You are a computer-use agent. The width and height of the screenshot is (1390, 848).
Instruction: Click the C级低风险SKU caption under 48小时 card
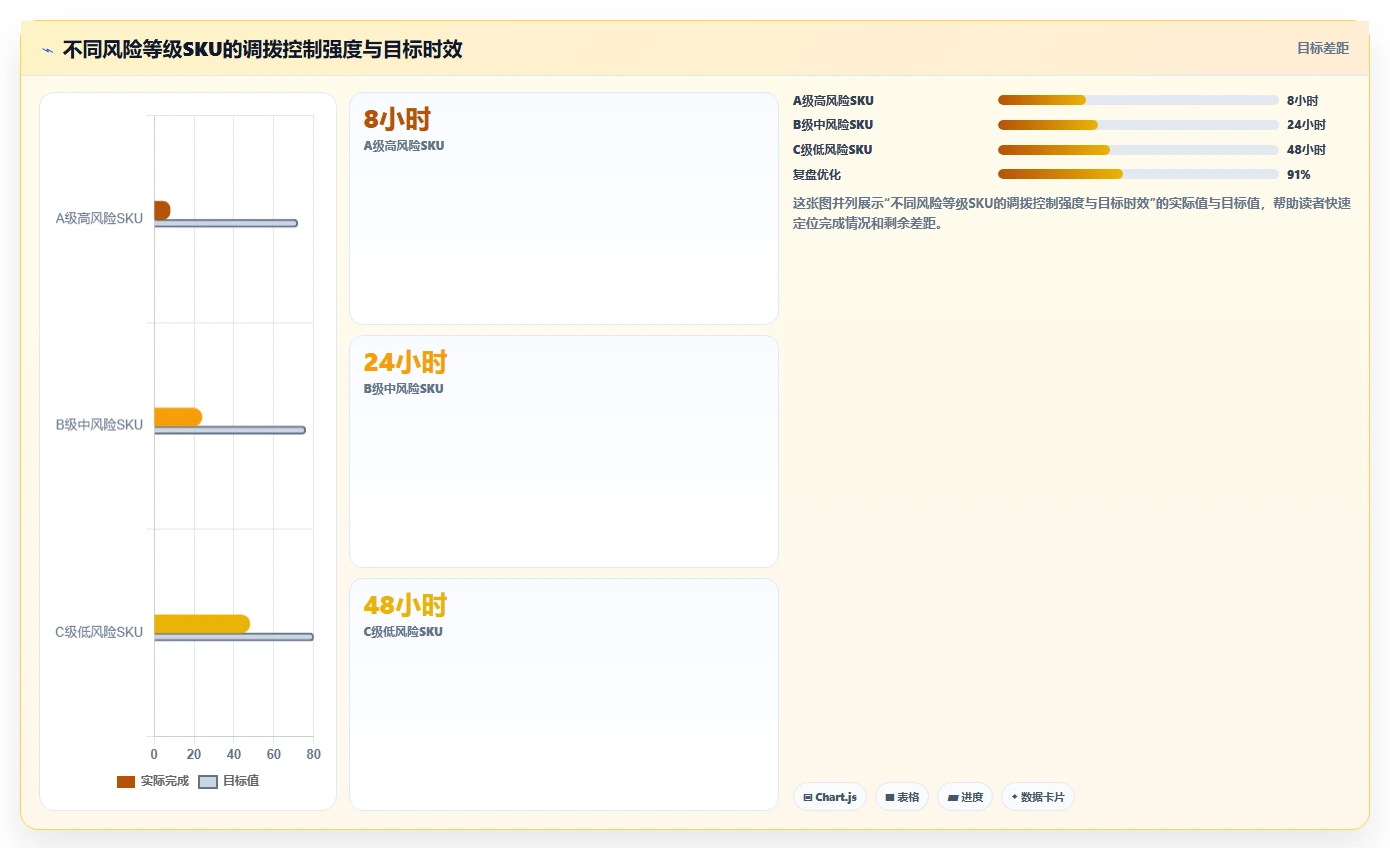click(403, 632)
